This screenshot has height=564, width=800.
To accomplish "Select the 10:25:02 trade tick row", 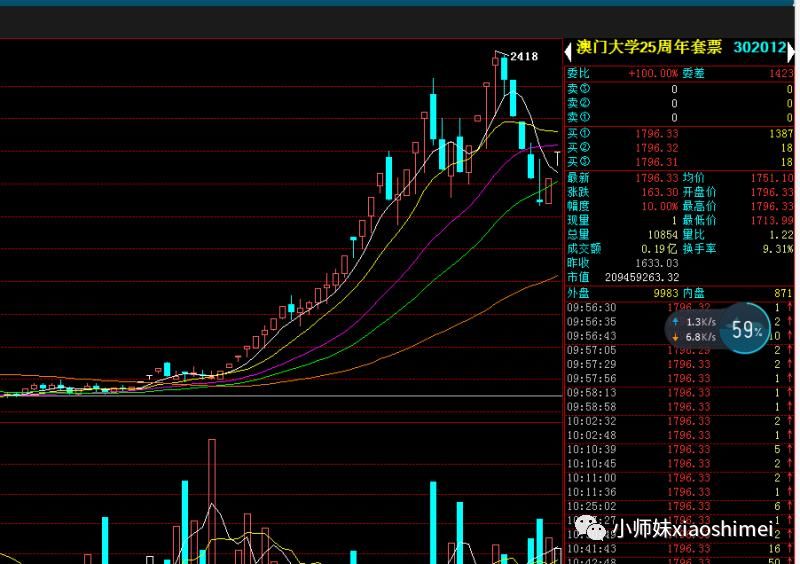I will 680,506.
